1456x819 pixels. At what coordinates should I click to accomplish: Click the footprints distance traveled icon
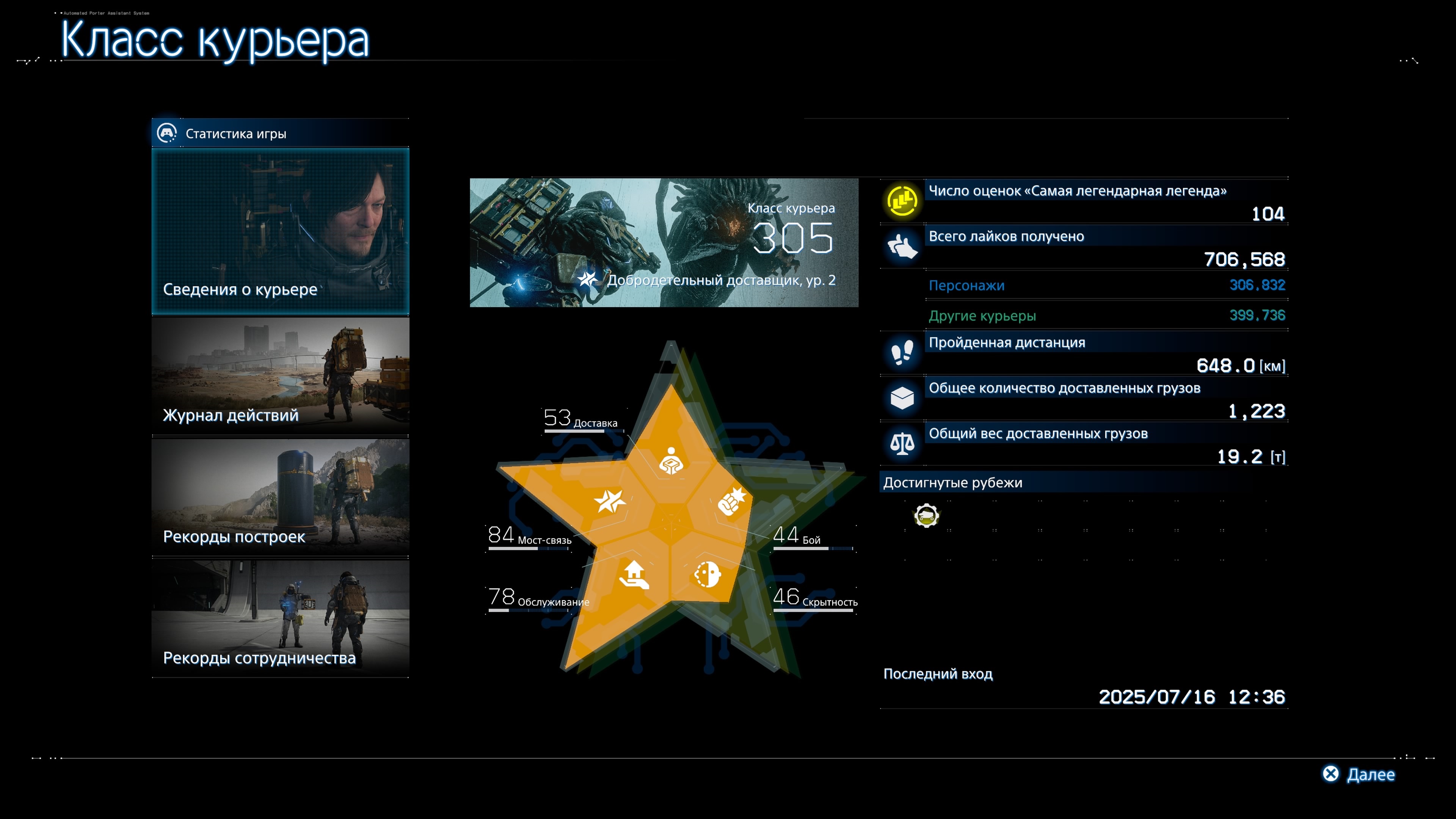[902, 353]
